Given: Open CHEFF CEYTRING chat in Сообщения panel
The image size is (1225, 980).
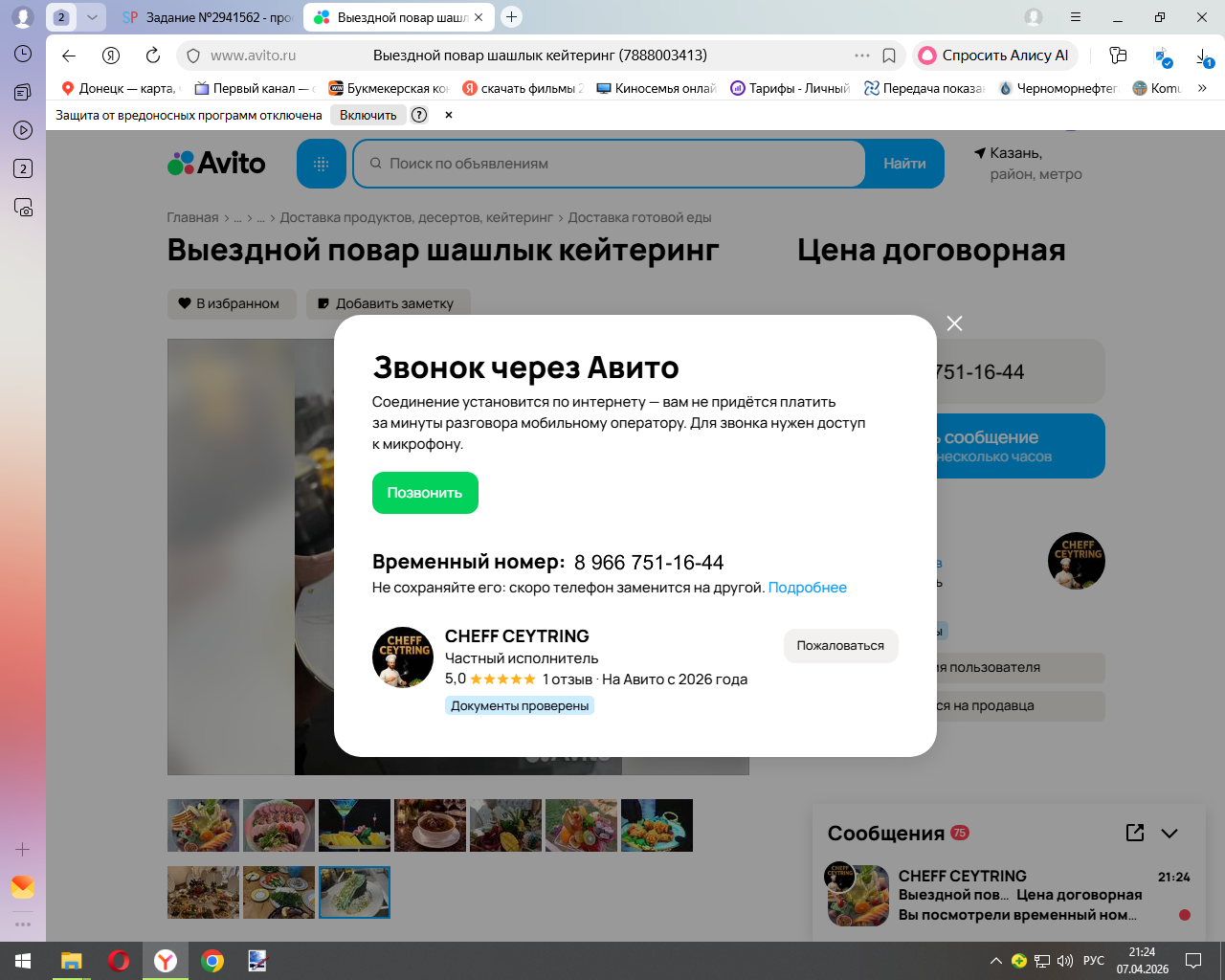Looking at the screenshot, I should [1007, 895].
